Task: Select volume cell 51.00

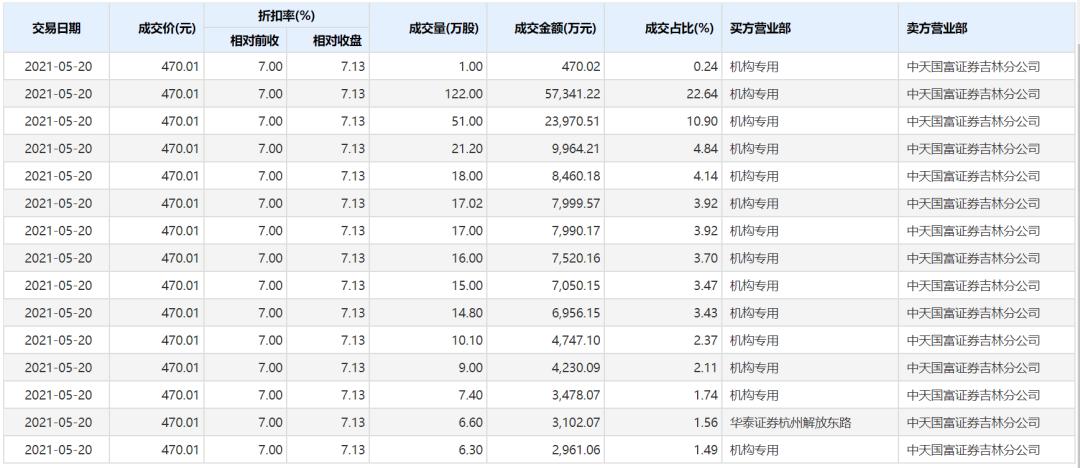Action: [x=468, y=121]
